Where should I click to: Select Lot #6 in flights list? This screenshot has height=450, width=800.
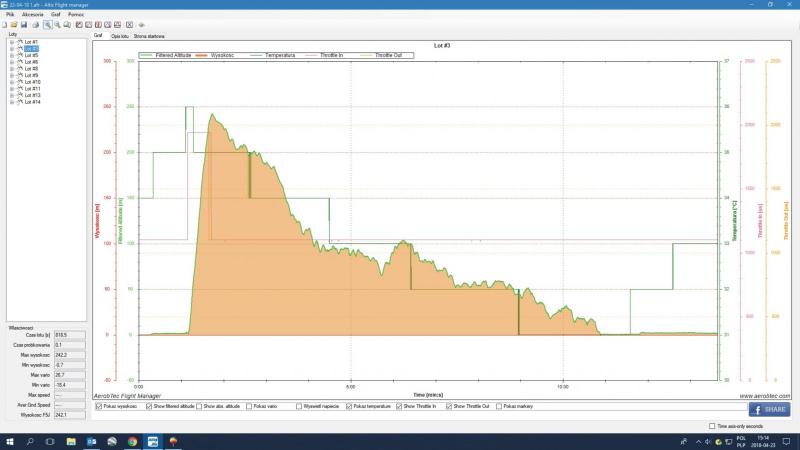pos(31,62)
